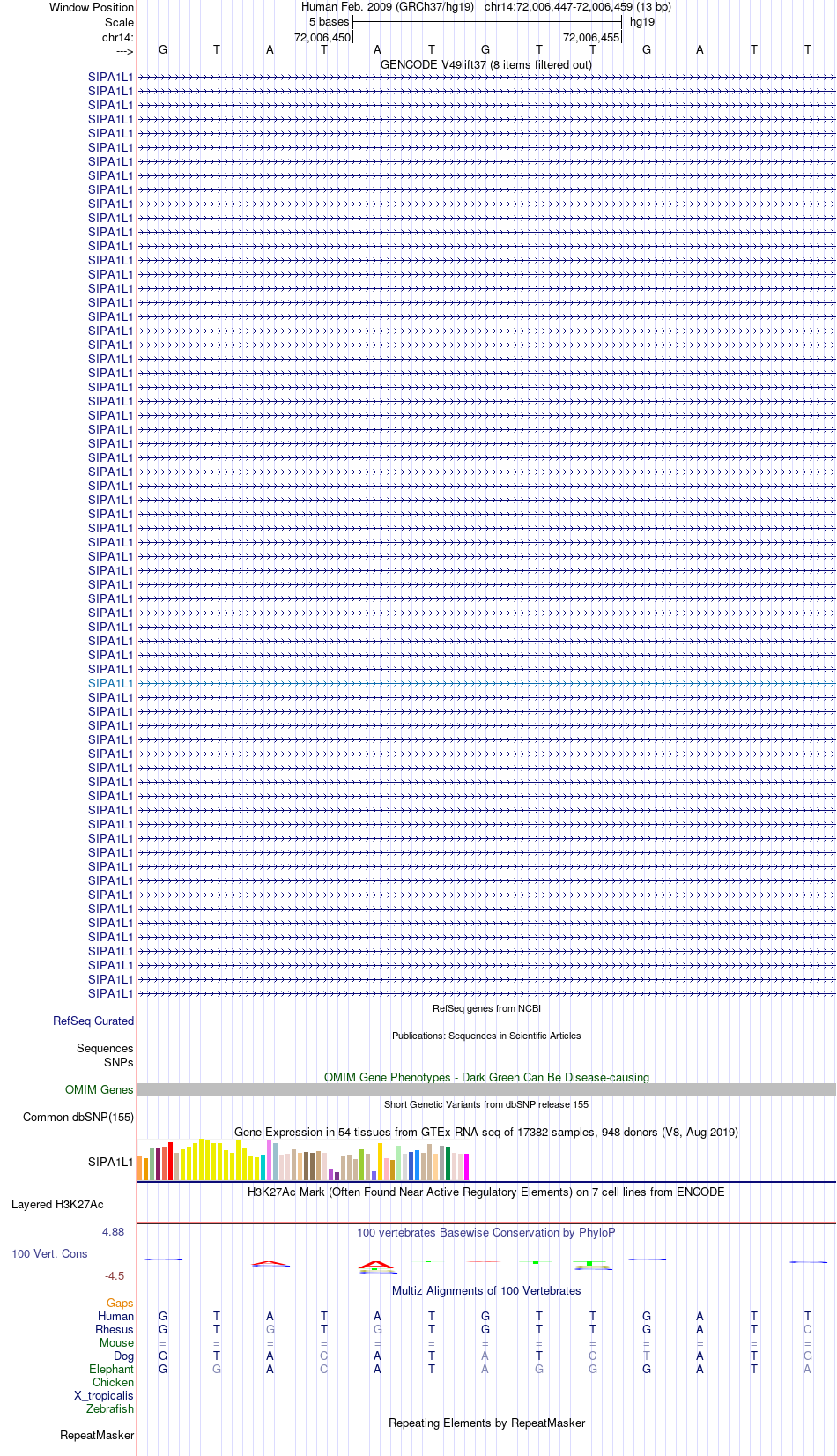Image resolution: width=837 pixels, height=1456 pixels.
Task: Click the SNPs publications track label
Action: [119, 1062]
